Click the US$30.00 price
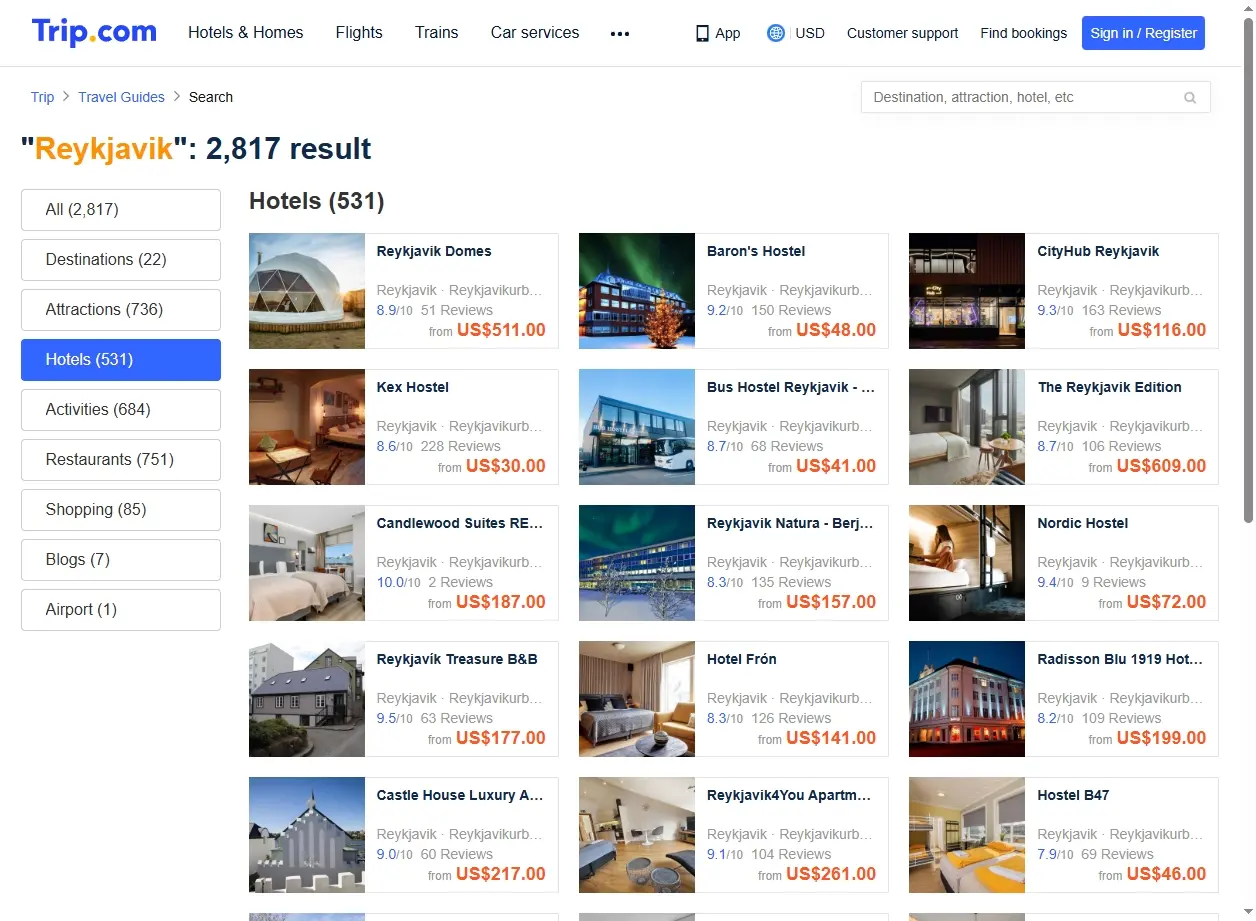This screenshot has width=1256, height=921. (506, 466)
